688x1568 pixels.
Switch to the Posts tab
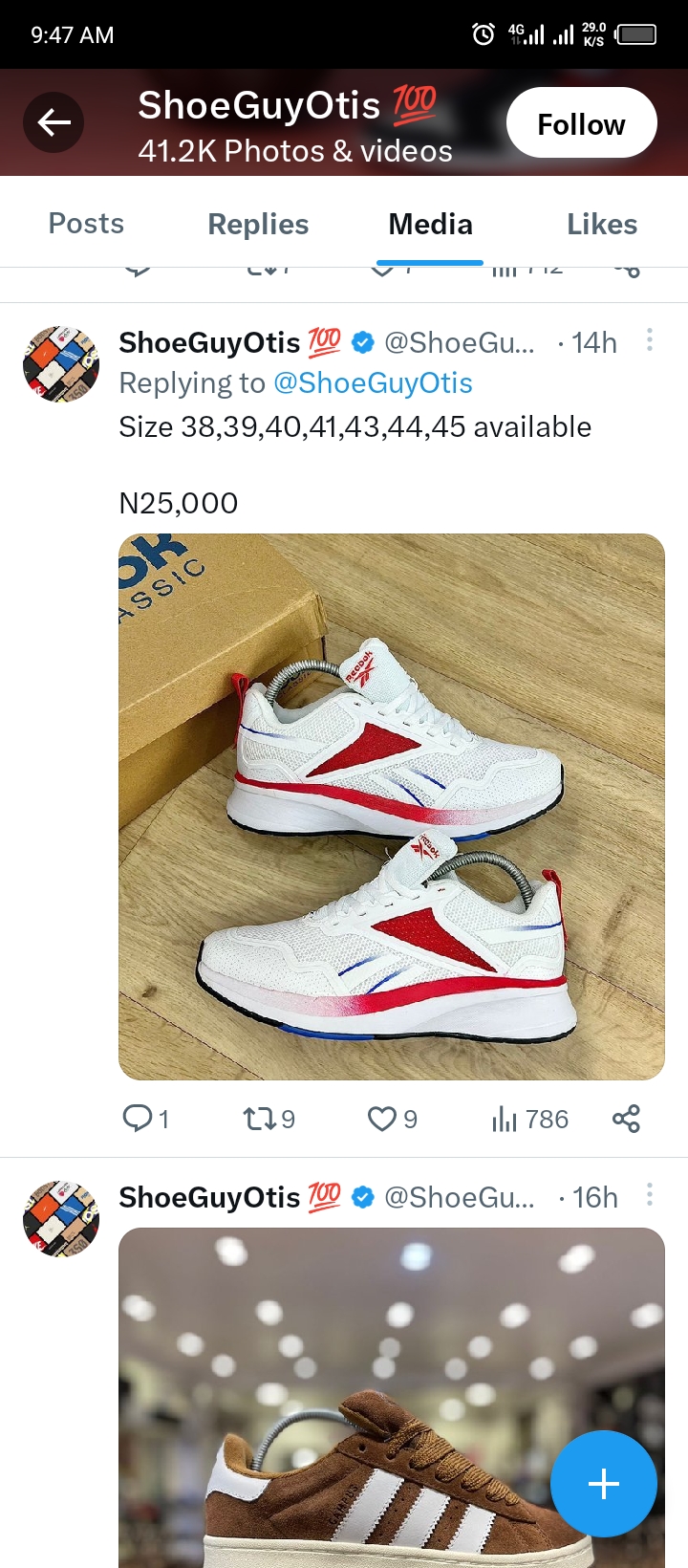coord(85,224)
